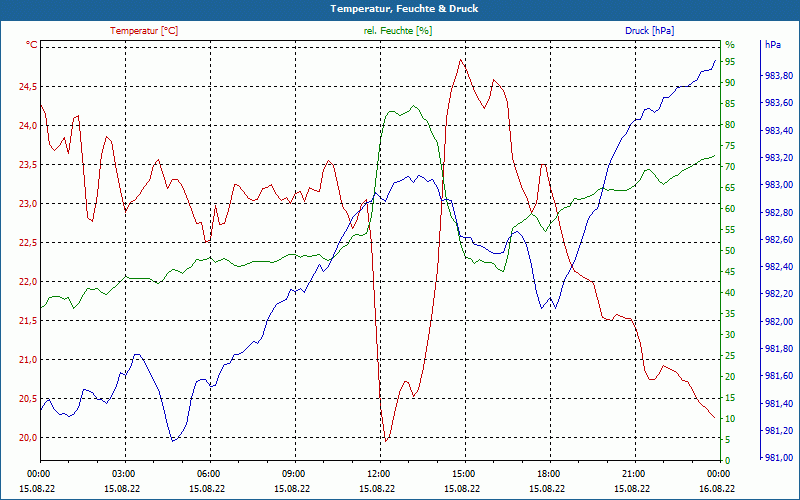Screen dimensions: 800x500
Task: Click the 03:00 time axis label
Action: 122,473
